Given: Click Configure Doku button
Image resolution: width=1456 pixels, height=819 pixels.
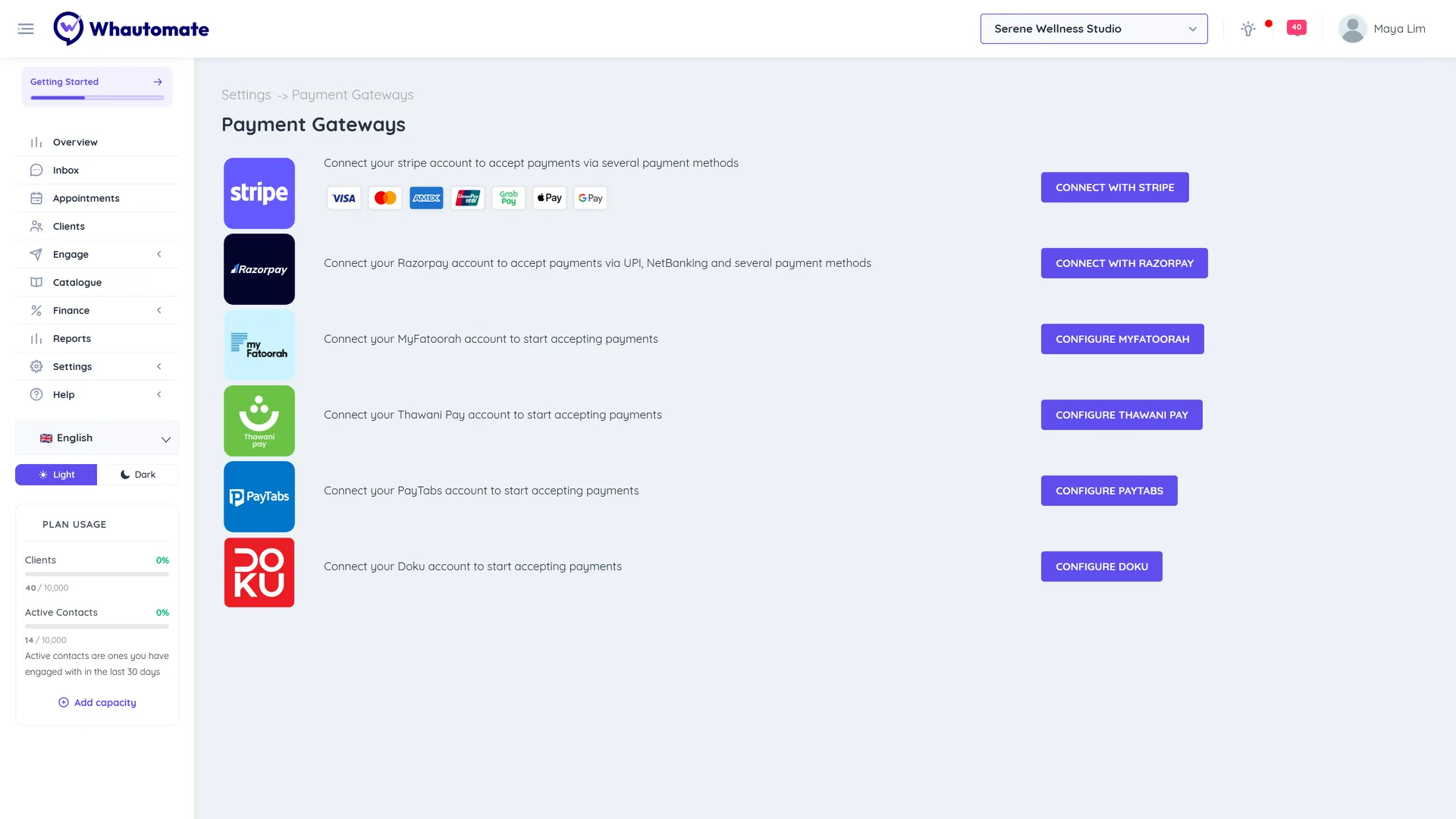Looking at the screenshot, I should pos(1102,566).
